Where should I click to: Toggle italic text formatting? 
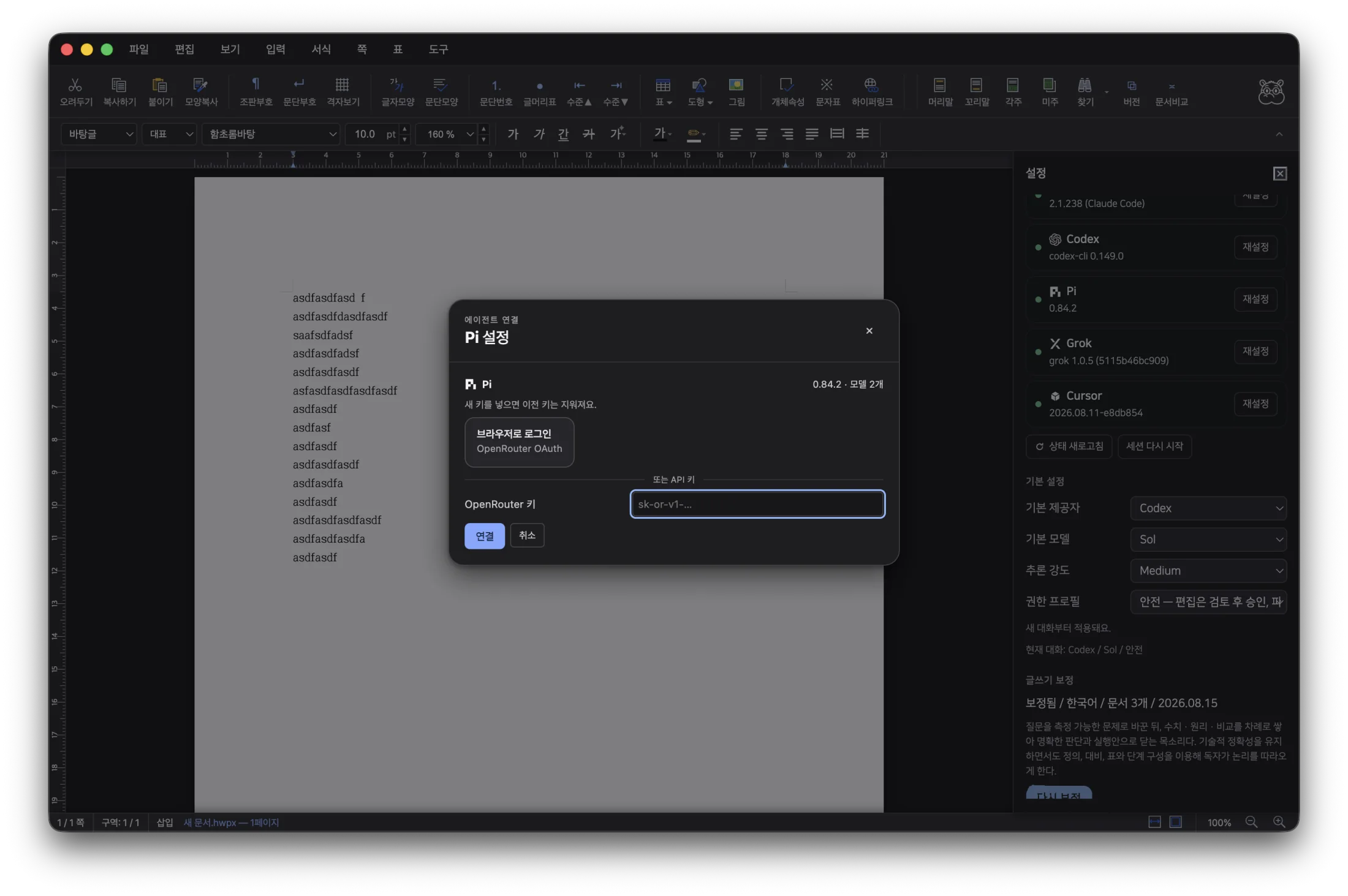click(x=539, y=134)
